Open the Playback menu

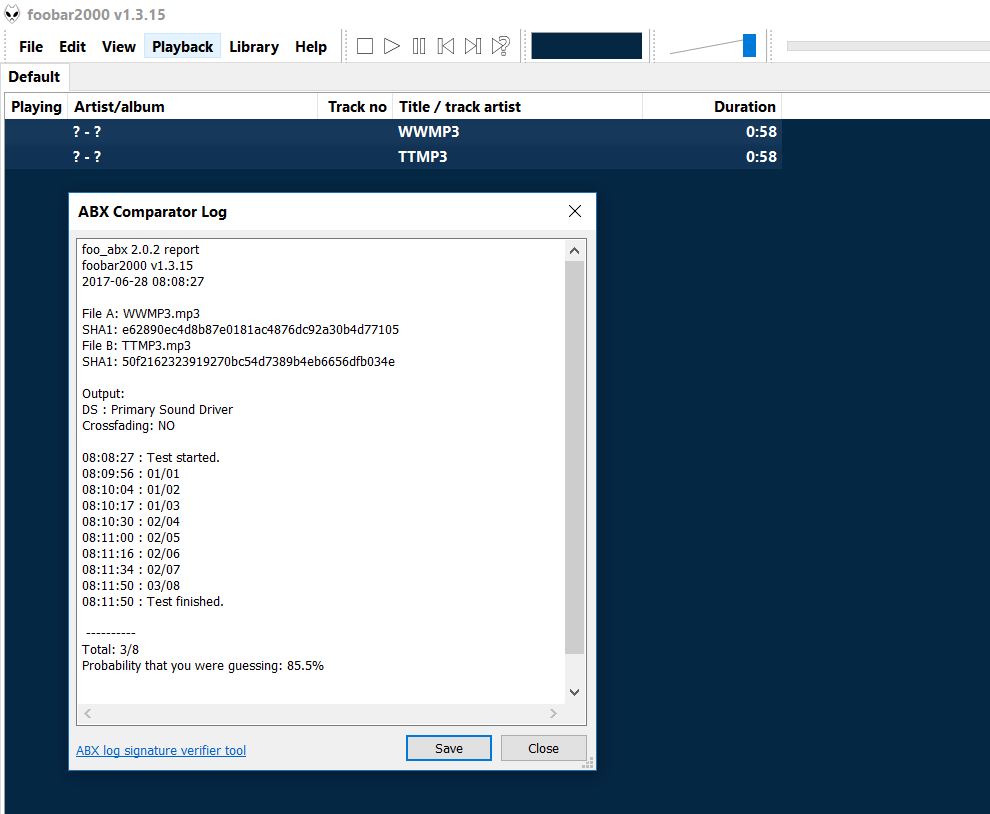point(182,47)
